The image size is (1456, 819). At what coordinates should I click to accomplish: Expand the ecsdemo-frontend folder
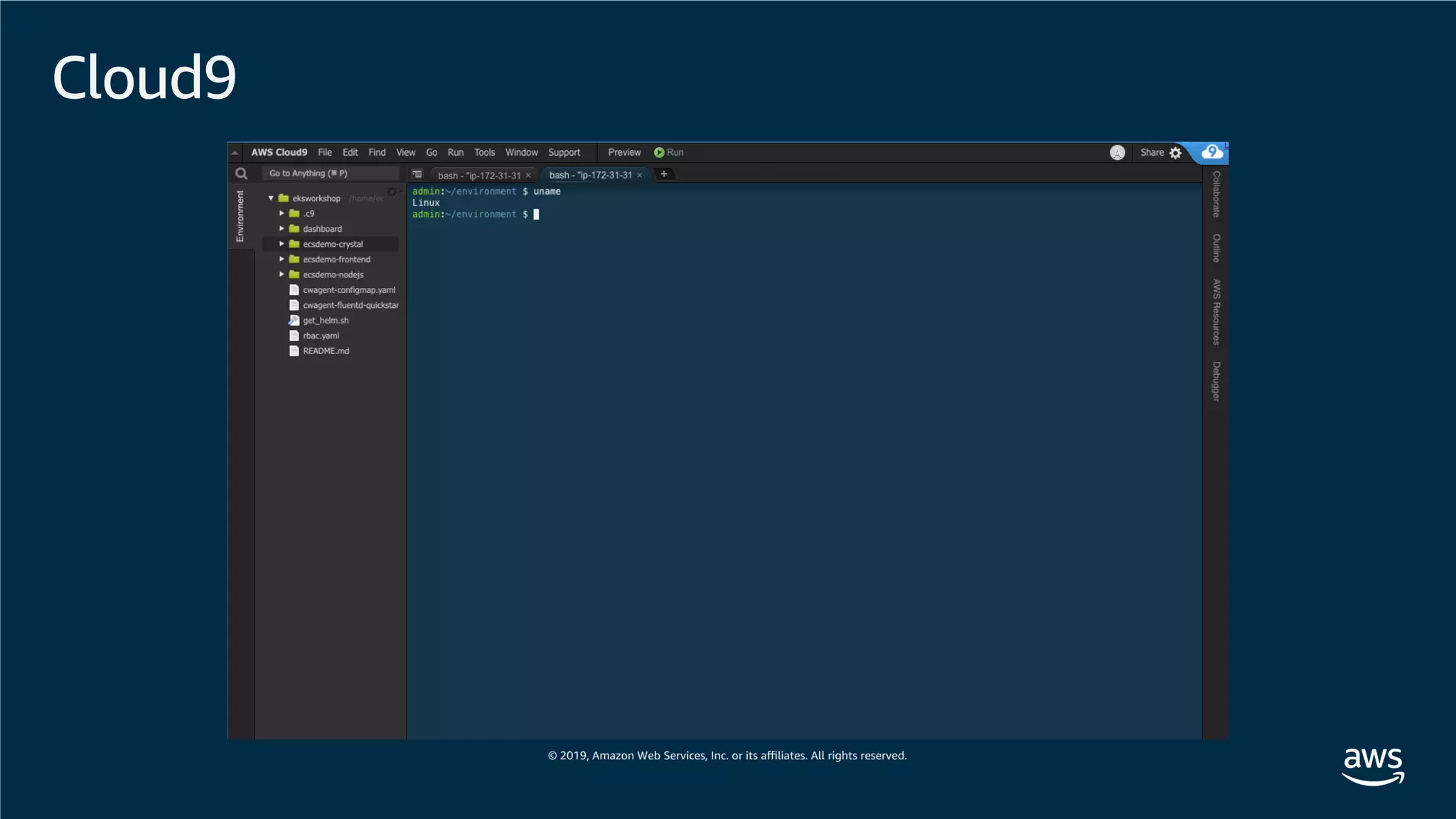pos(282,259)
